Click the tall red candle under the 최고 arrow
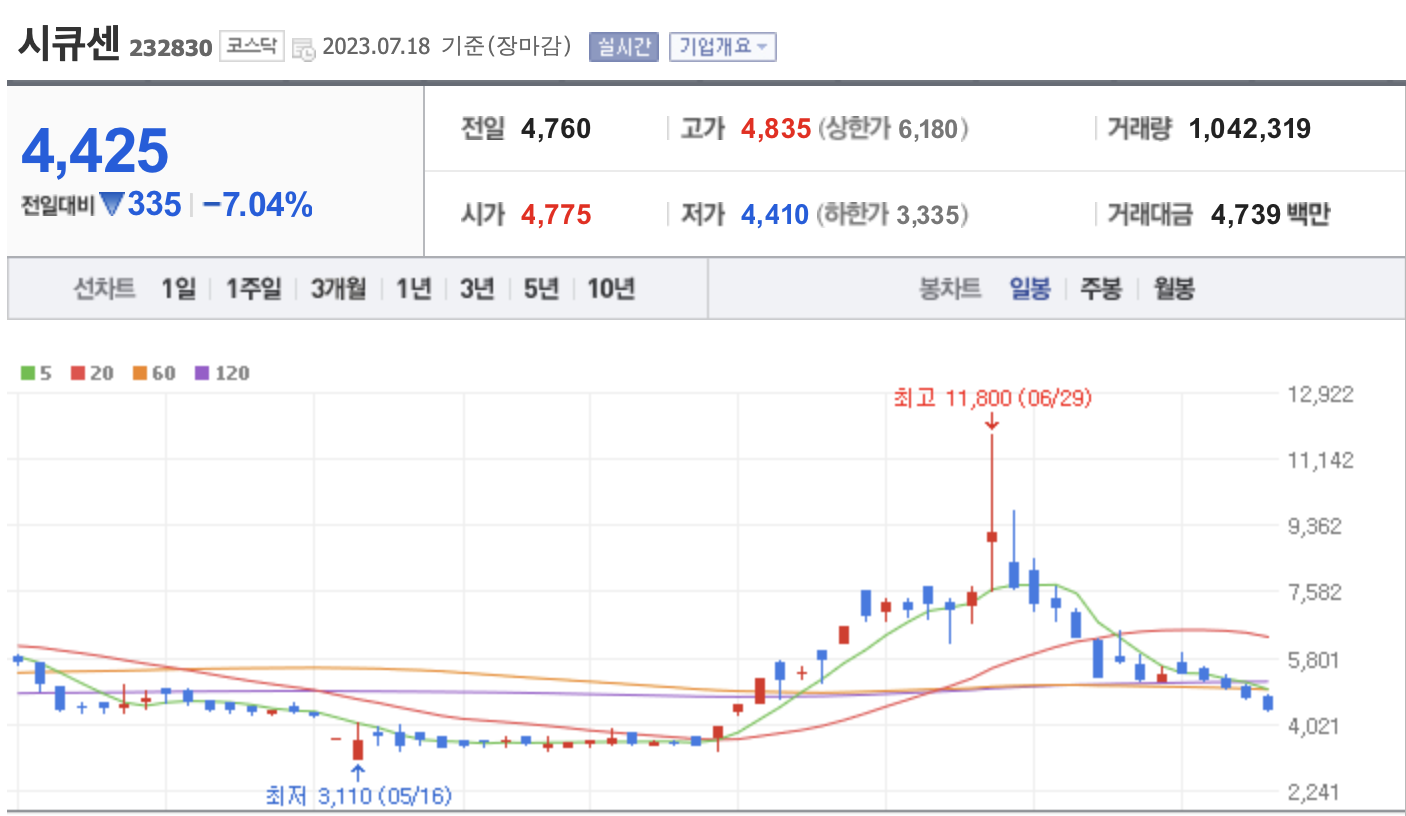1406x816 pixels. coord(992,537)
